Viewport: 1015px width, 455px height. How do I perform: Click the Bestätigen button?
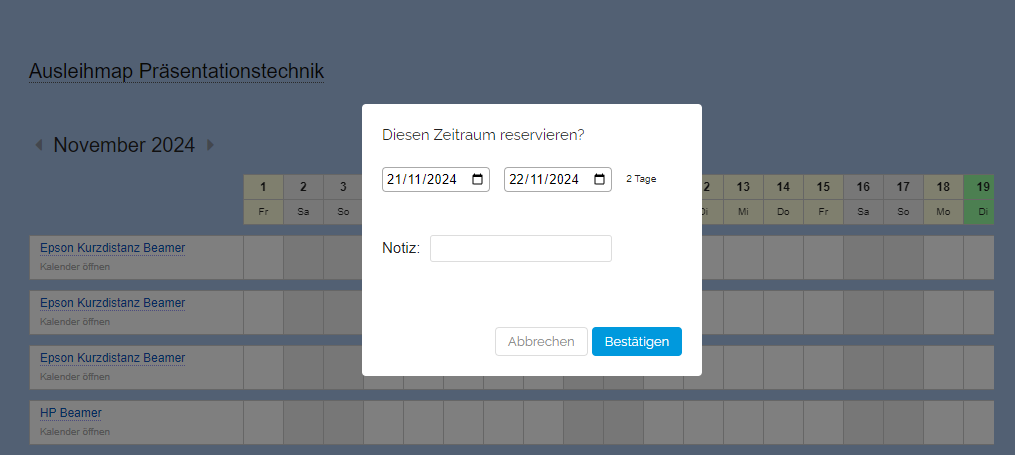637,342
